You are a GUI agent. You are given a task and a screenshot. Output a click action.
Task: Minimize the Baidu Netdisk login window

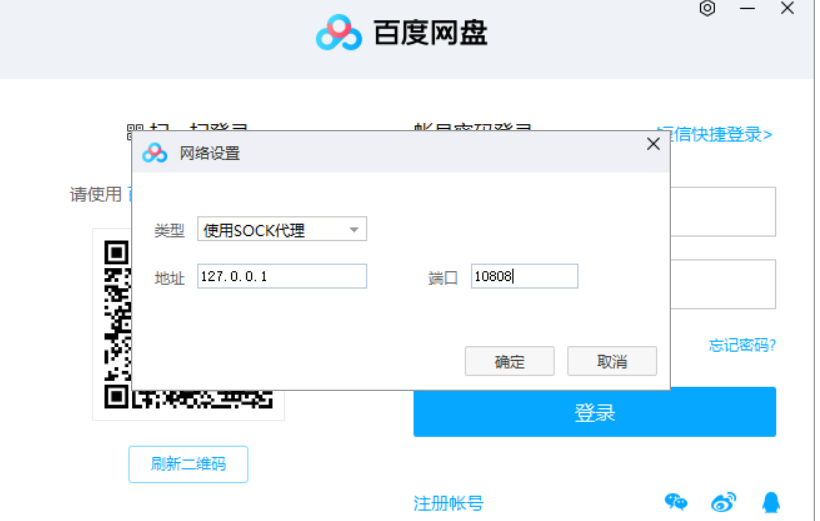(747, 8)
